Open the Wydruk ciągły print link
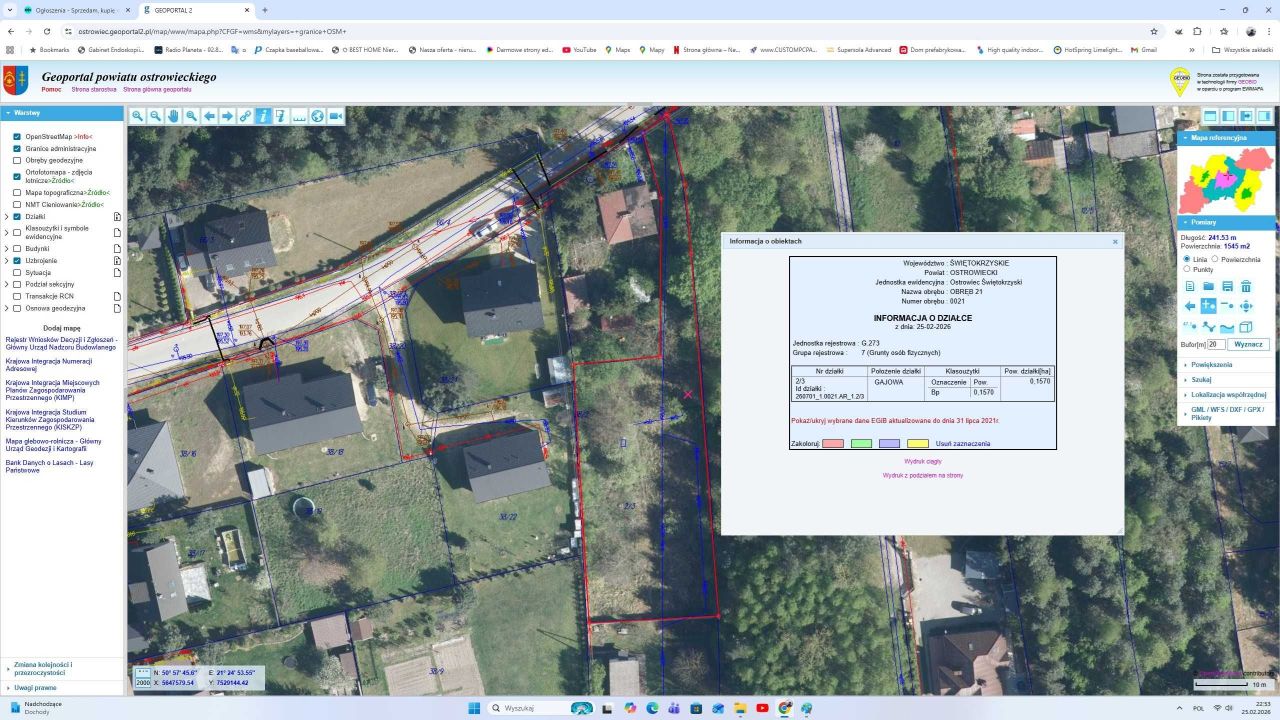This screenshot has width=1280, height=720. (x=922, y=462)
